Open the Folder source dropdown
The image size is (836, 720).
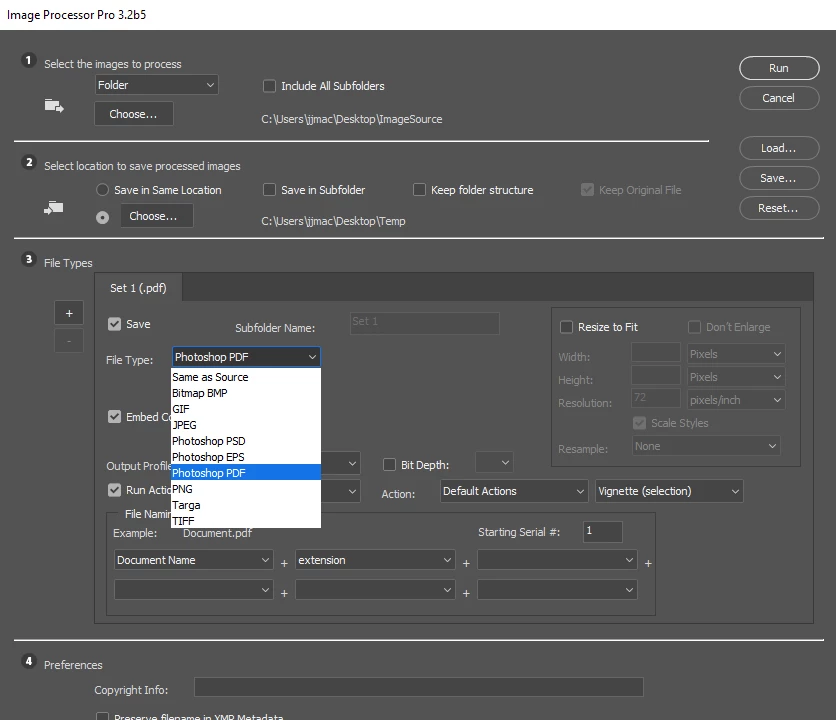tap(157, 85)
